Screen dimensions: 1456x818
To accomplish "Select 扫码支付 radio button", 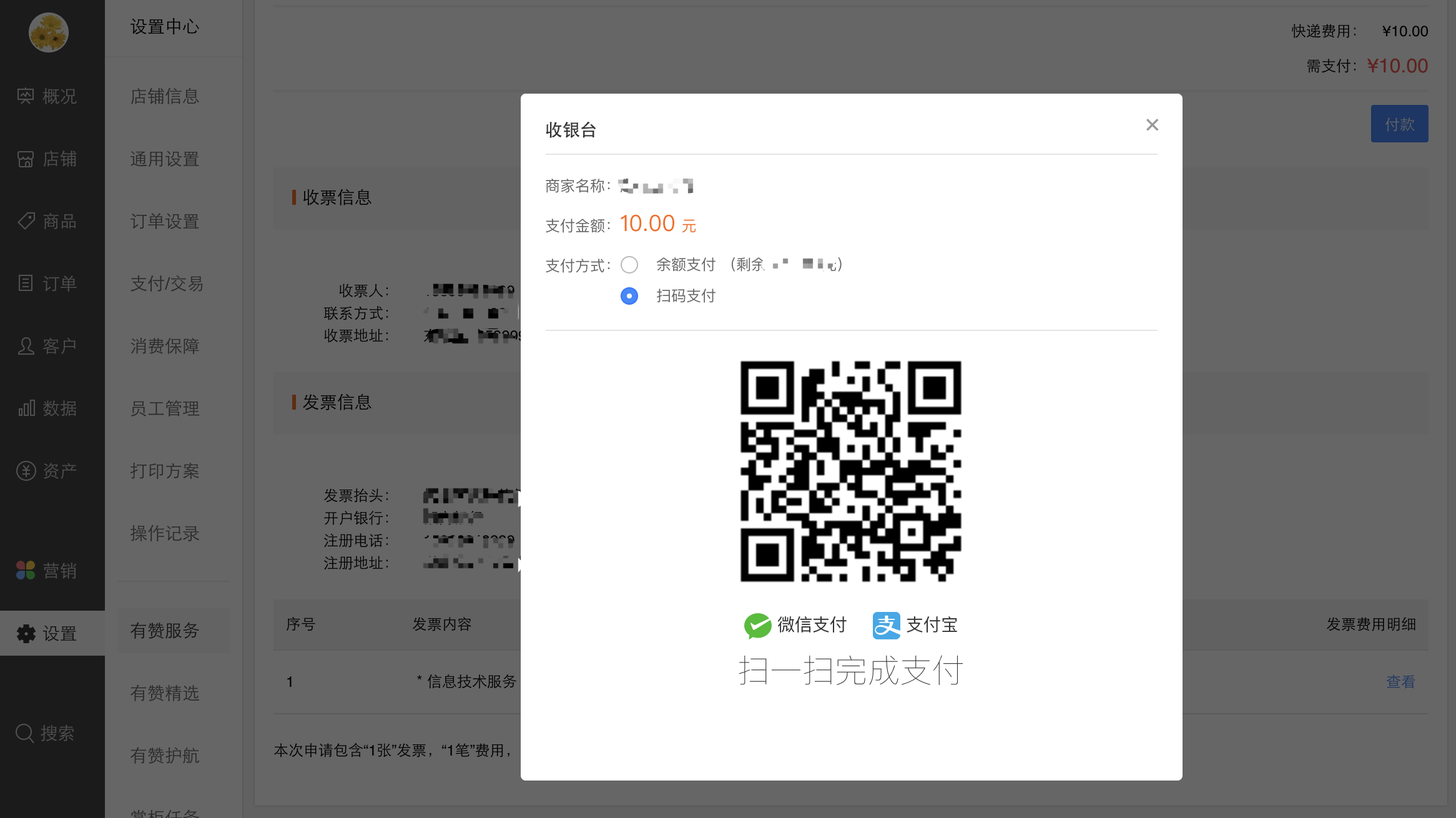I will pos(629,296).
